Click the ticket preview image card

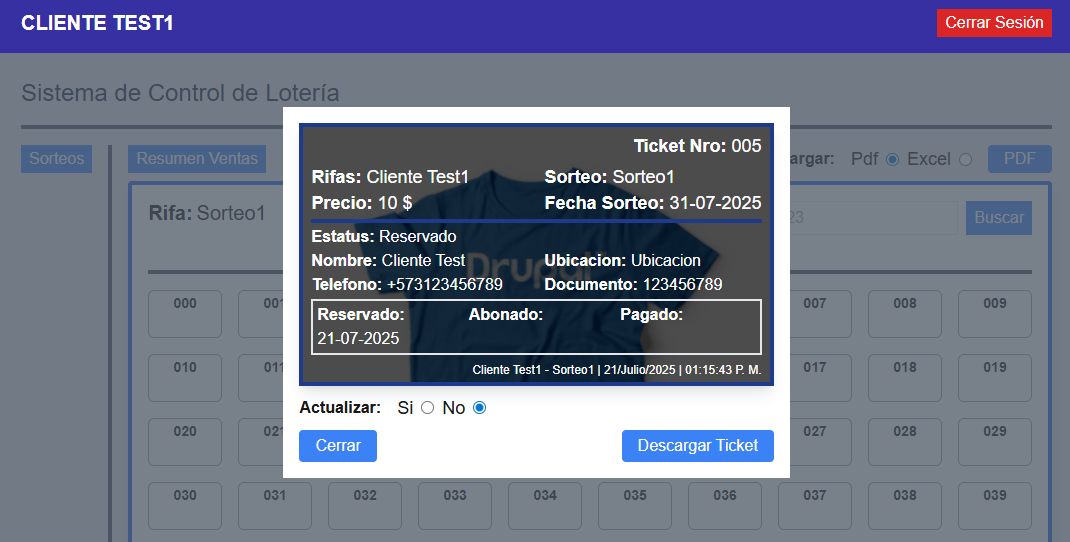536,254
